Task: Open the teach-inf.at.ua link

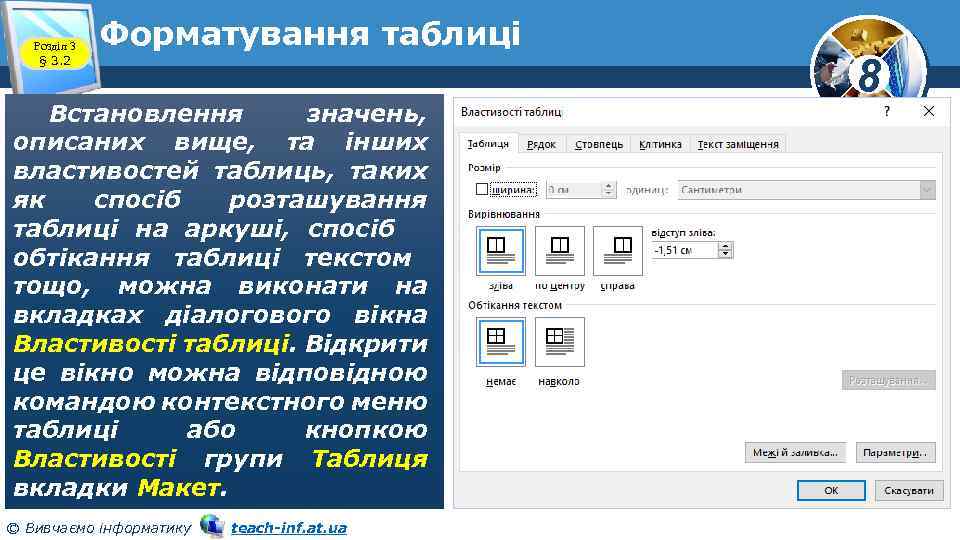Action: (x=289, y=527)
